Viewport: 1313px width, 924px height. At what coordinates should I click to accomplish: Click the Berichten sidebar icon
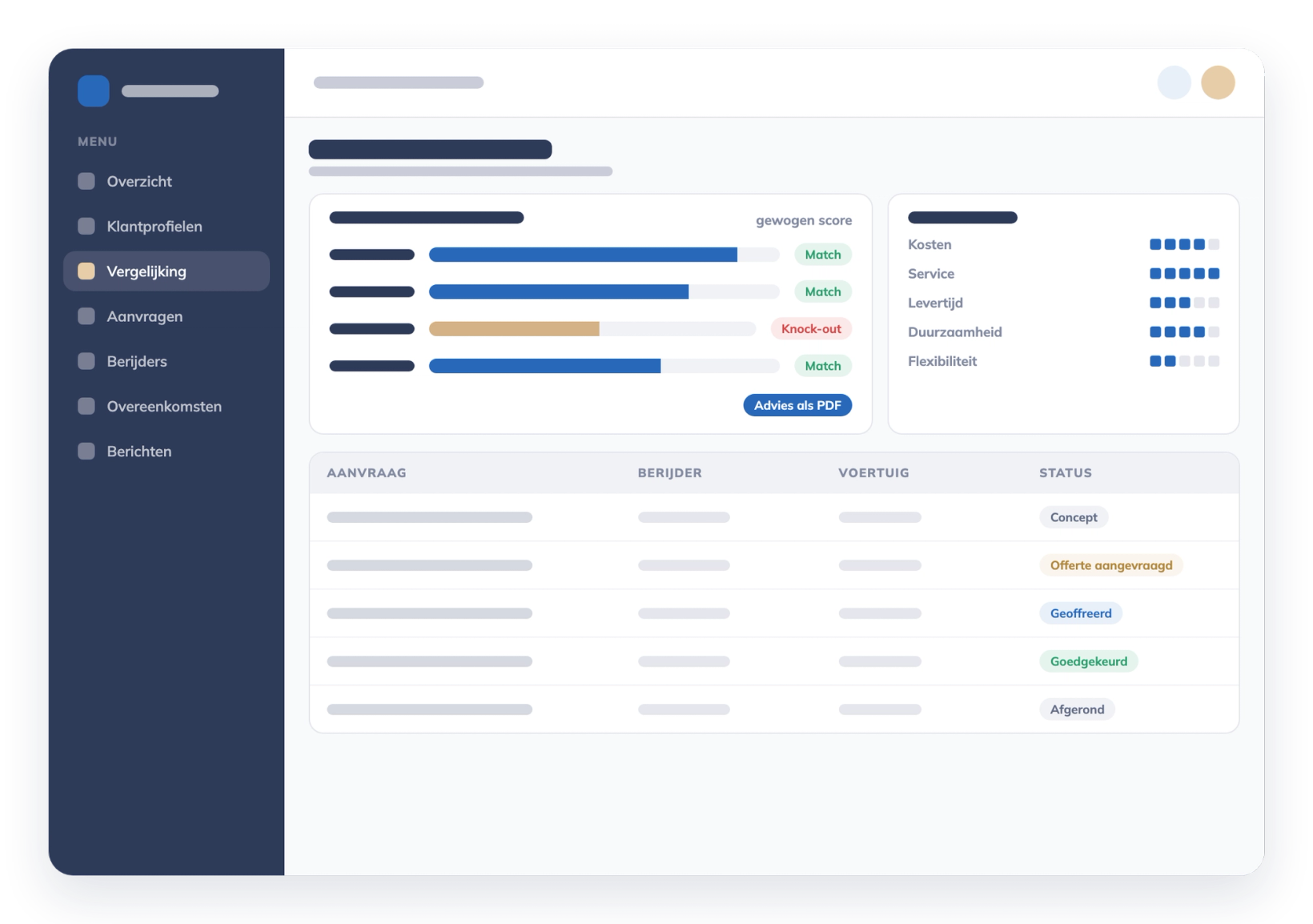tap(86, 451)
